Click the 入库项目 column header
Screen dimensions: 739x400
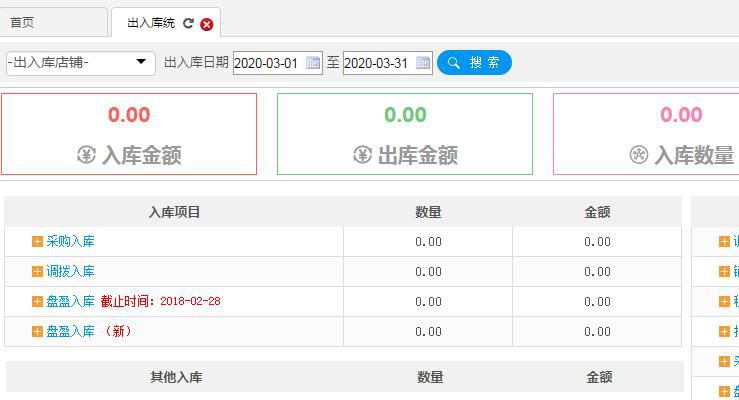click(x=174, y=212)
